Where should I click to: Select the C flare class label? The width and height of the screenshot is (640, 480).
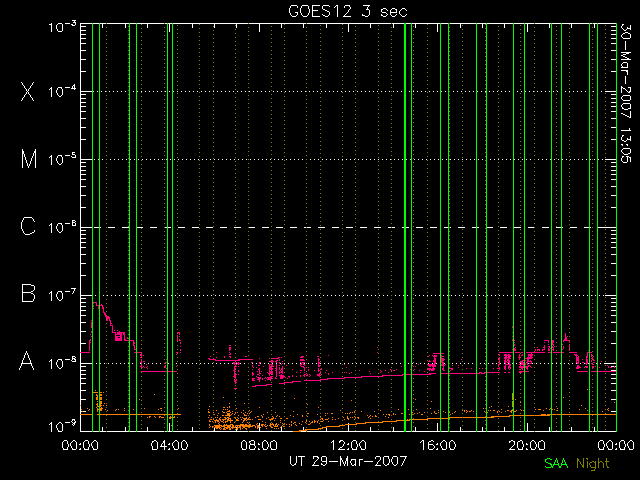point(28,226)
